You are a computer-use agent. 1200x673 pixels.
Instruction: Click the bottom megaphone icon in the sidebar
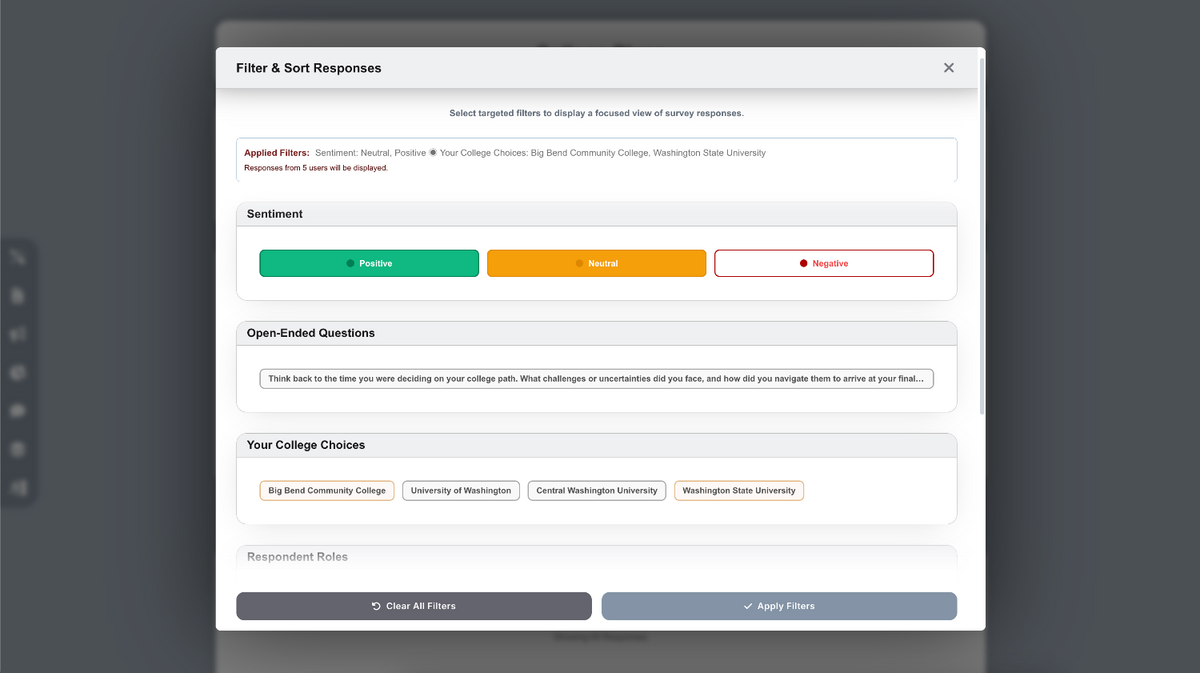(18, 487)
